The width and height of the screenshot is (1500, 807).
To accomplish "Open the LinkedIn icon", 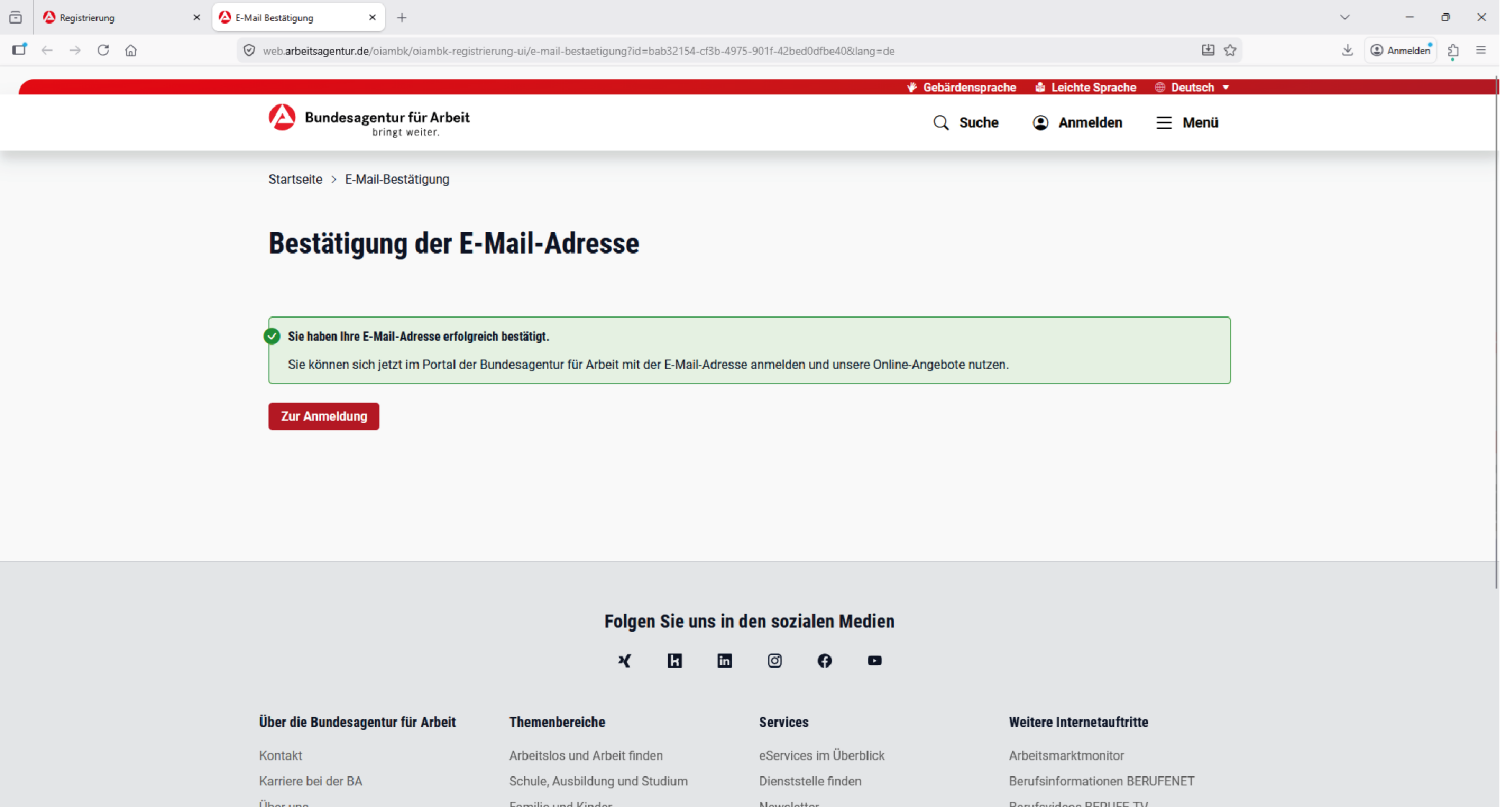I will tap(724, 660).
